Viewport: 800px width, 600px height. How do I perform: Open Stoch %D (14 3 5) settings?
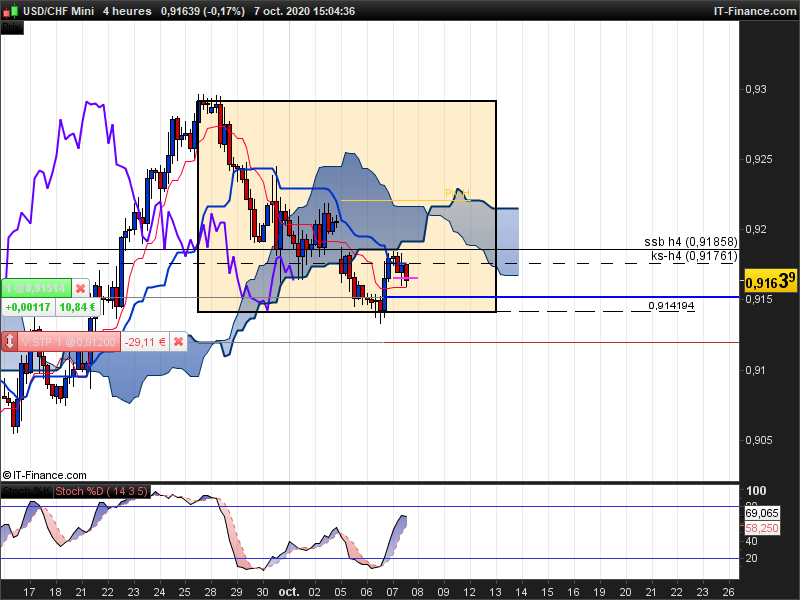click(102, 491)
